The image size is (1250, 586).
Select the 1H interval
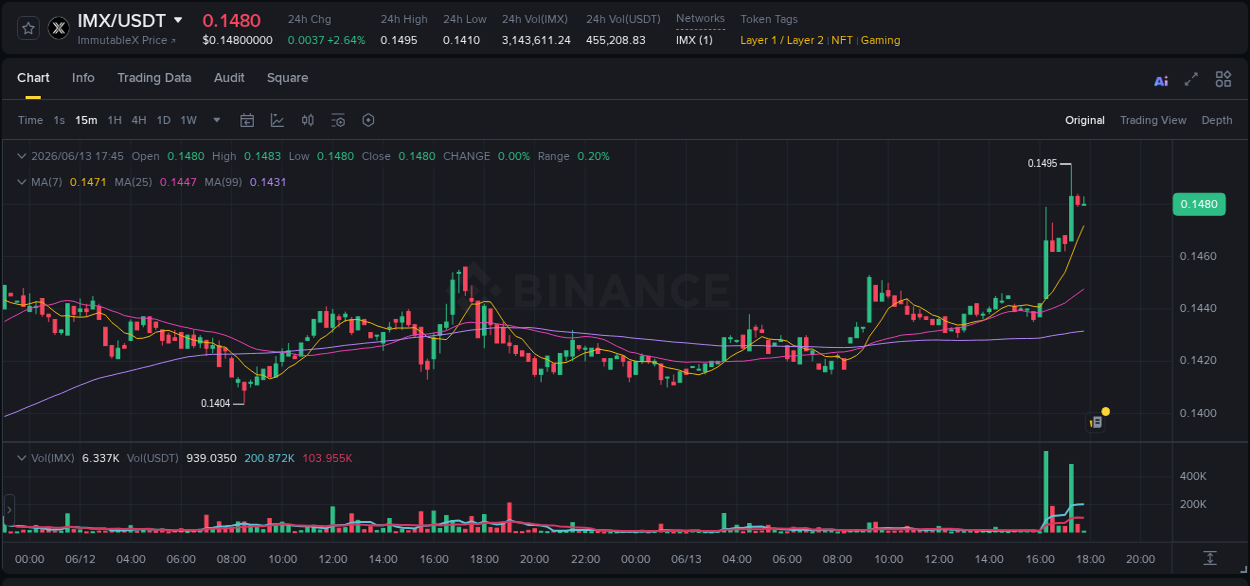coord(114,120)
